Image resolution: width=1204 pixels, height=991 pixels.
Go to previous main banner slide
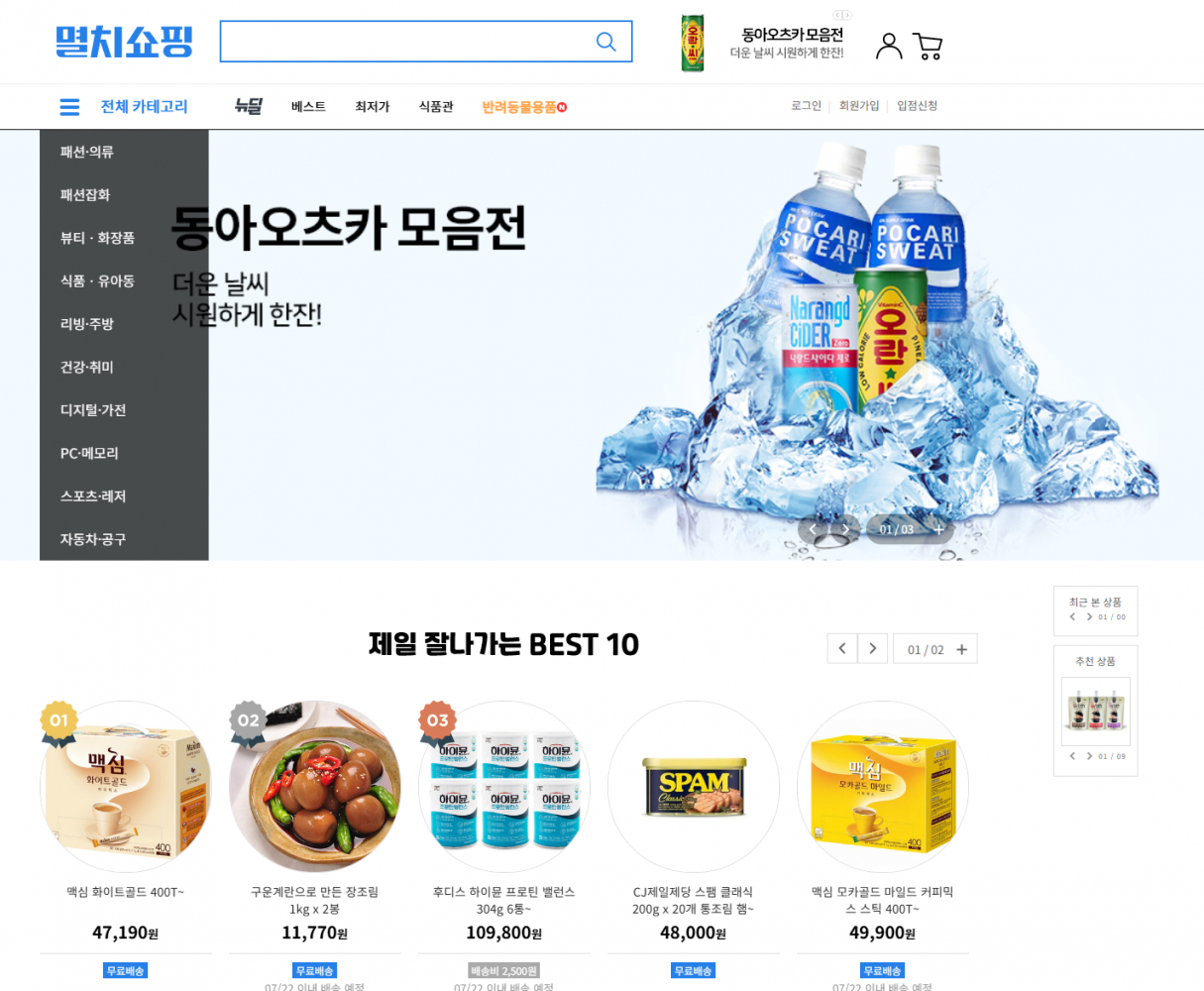pos(813,529)
